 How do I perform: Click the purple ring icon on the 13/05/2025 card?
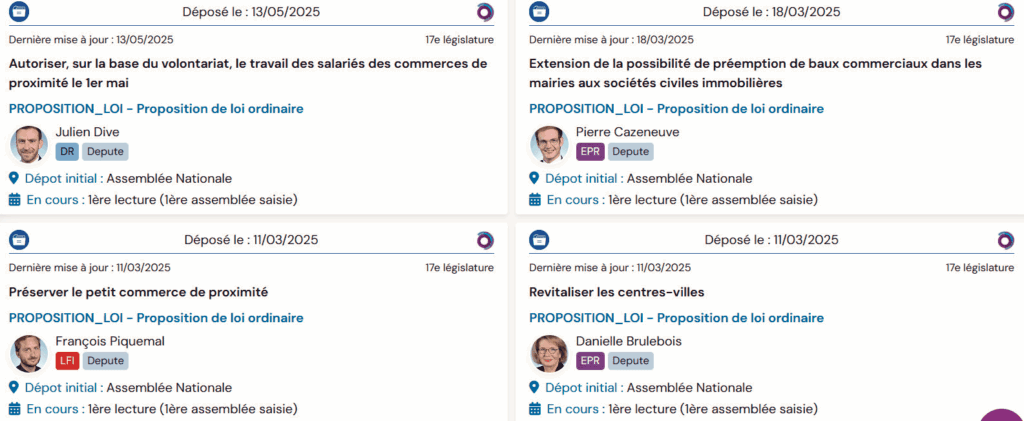click(485, 12)
